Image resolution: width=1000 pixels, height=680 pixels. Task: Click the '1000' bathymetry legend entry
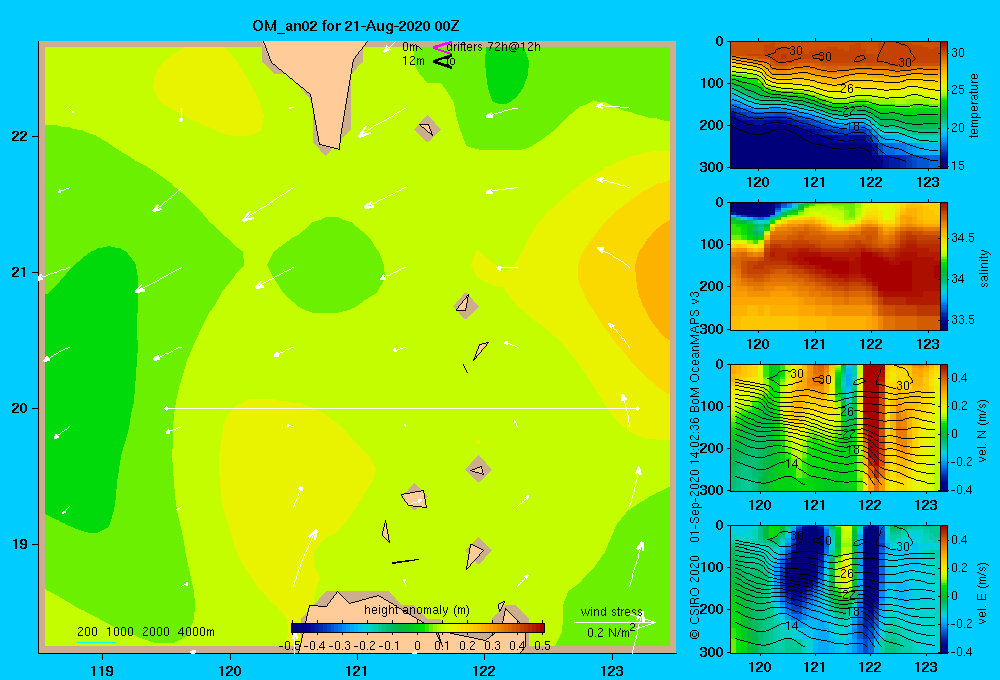click(x=120, y=632)
